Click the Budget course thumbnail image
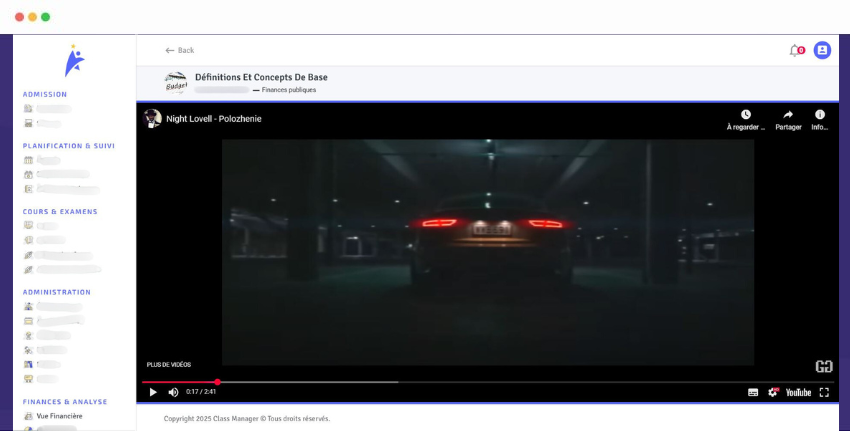 [176, 83]
